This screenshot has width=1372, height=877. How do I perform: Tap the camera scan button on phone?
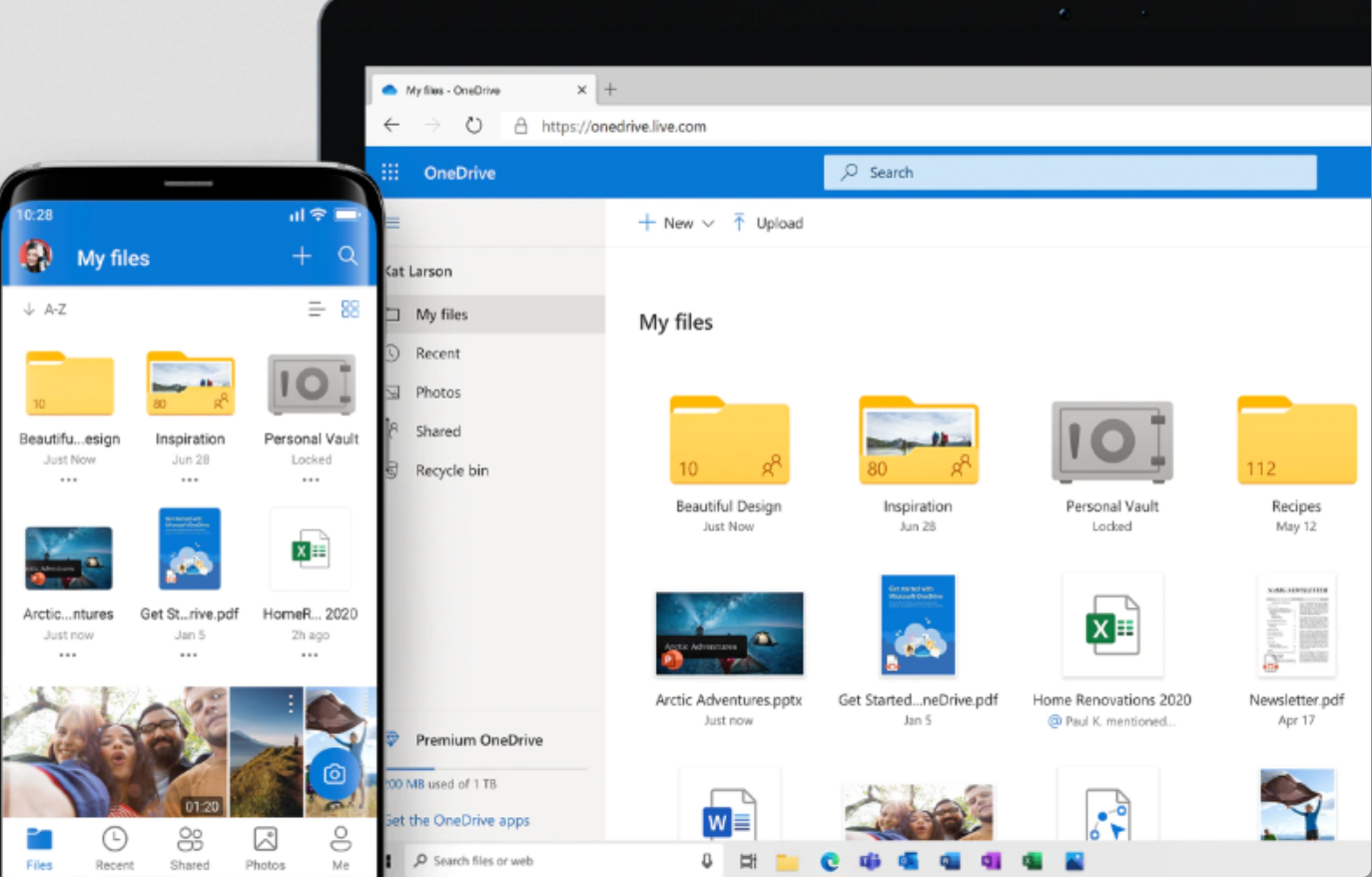pos(335,774)
